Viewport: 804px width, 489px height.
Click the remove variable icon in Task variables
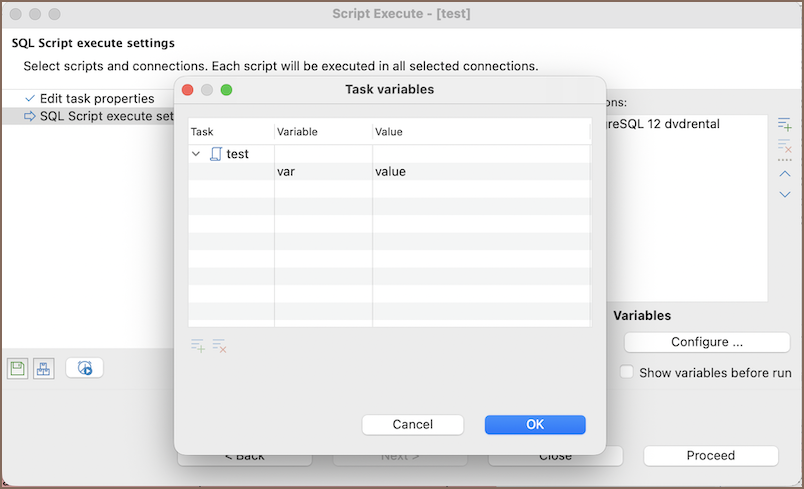pos(220,346)
